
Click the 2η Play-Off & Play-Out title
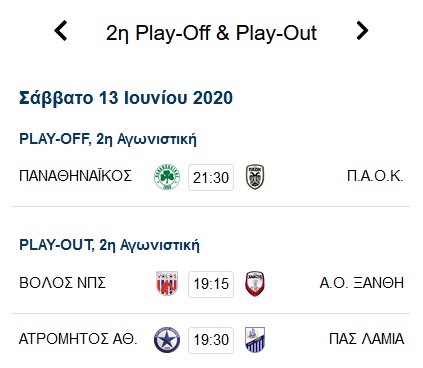[x=211, y=33]
